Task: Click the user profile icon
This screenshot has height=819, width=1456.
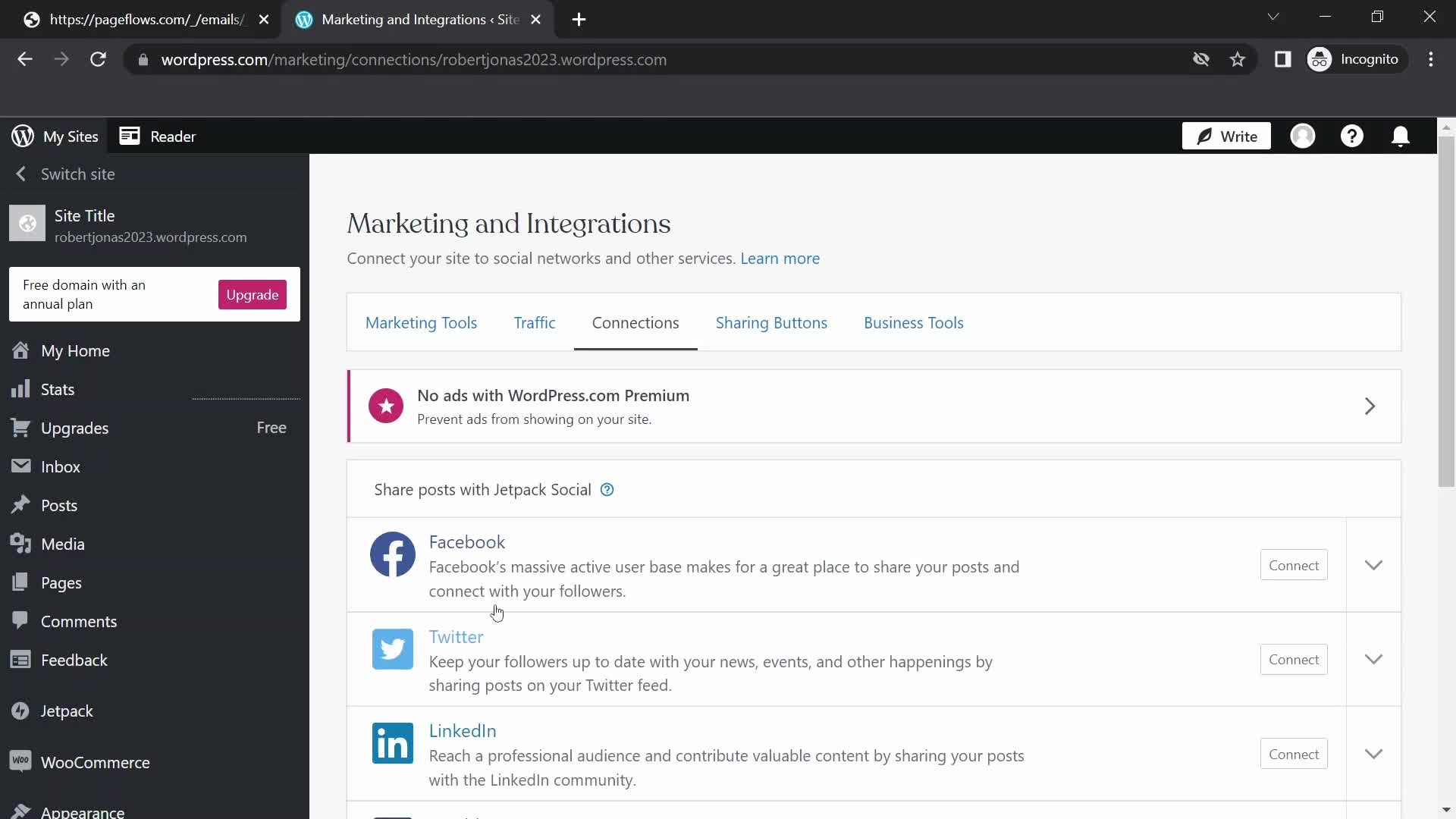Action: [1303, 136]
